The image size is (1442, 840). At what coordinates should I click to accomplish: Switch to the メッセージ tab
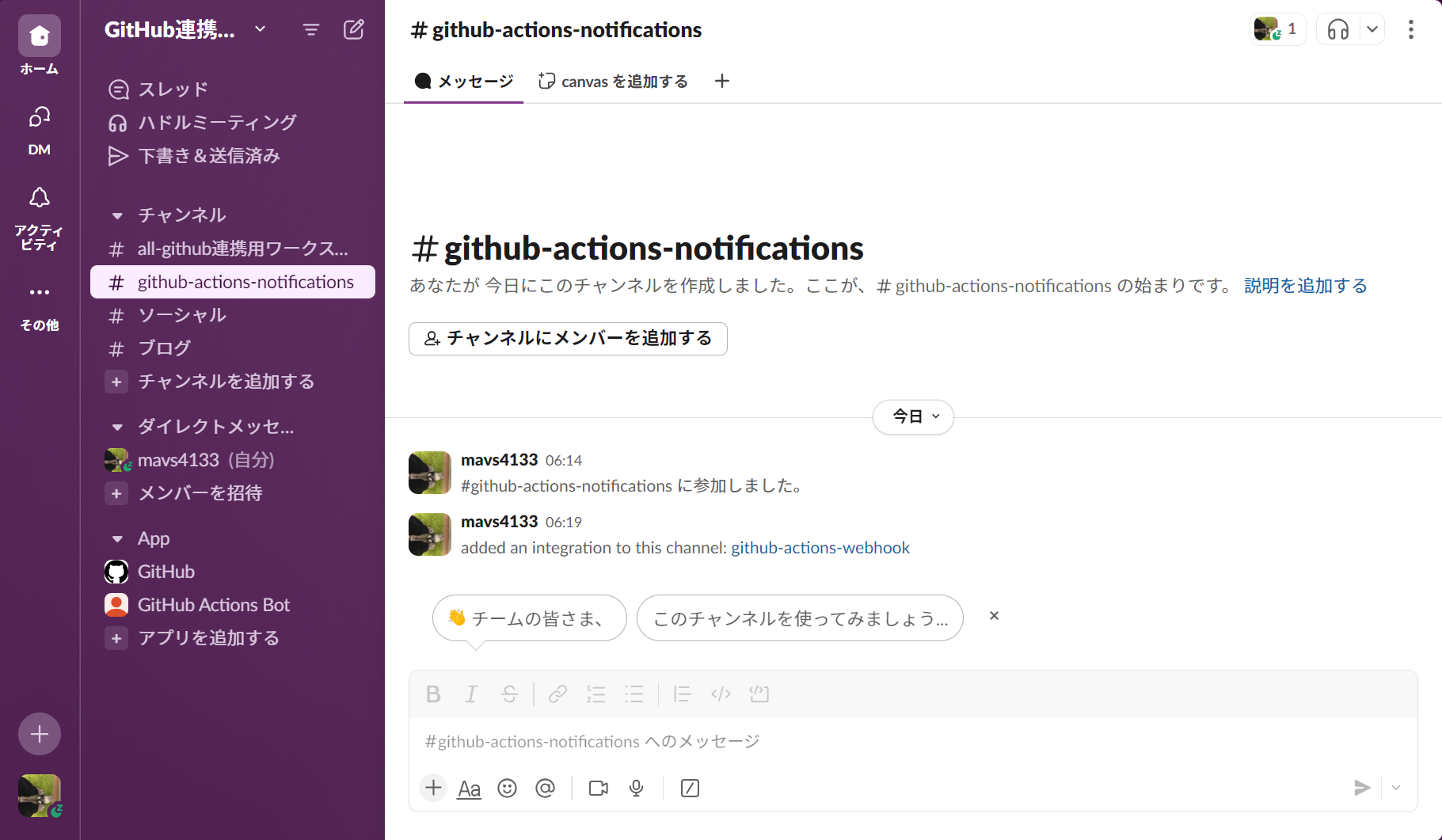pos(464,82)
